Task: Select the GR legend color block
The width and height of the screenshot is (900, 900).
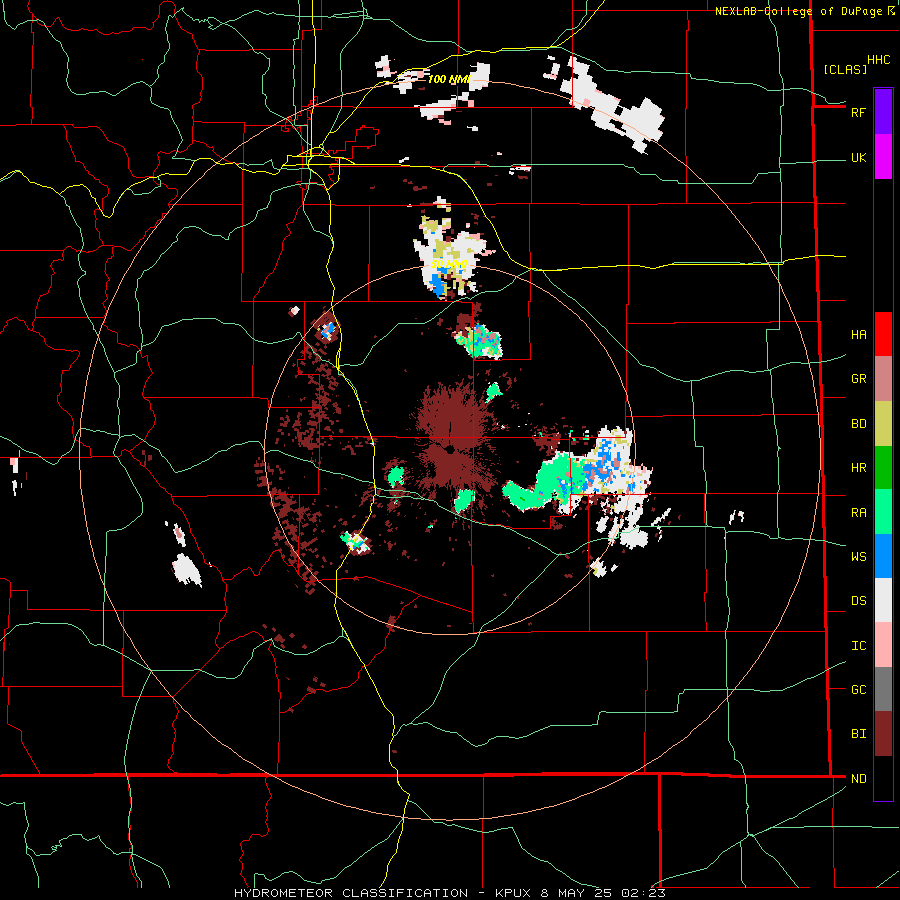Action: 883,379
